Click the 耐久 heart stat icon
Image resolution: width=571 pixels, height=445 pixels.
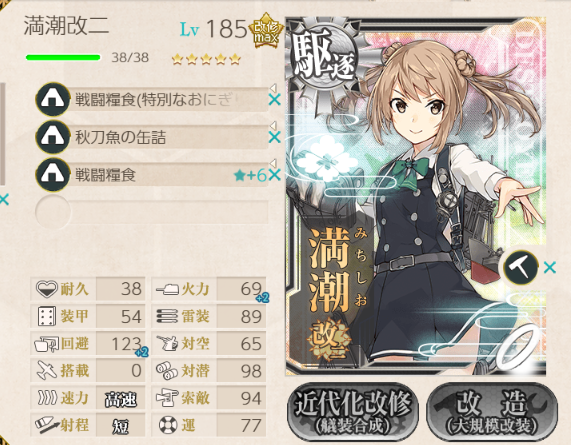[47, 289]
